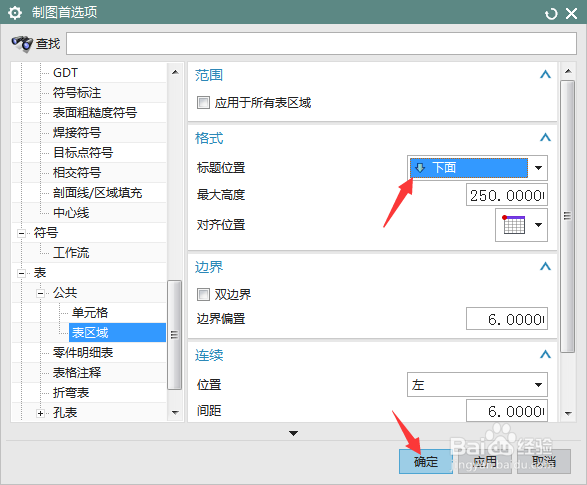Select 中心线 tree item

pyautogui.click(x=71, y=213)
